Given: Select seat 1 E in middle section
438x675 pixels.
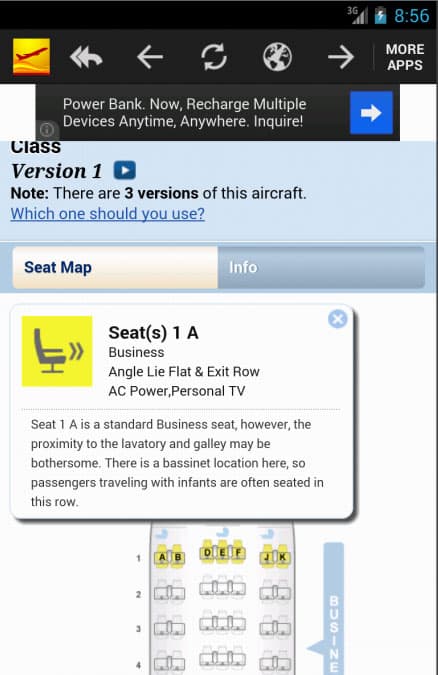Looking at the screenshot, I should 222,552.
